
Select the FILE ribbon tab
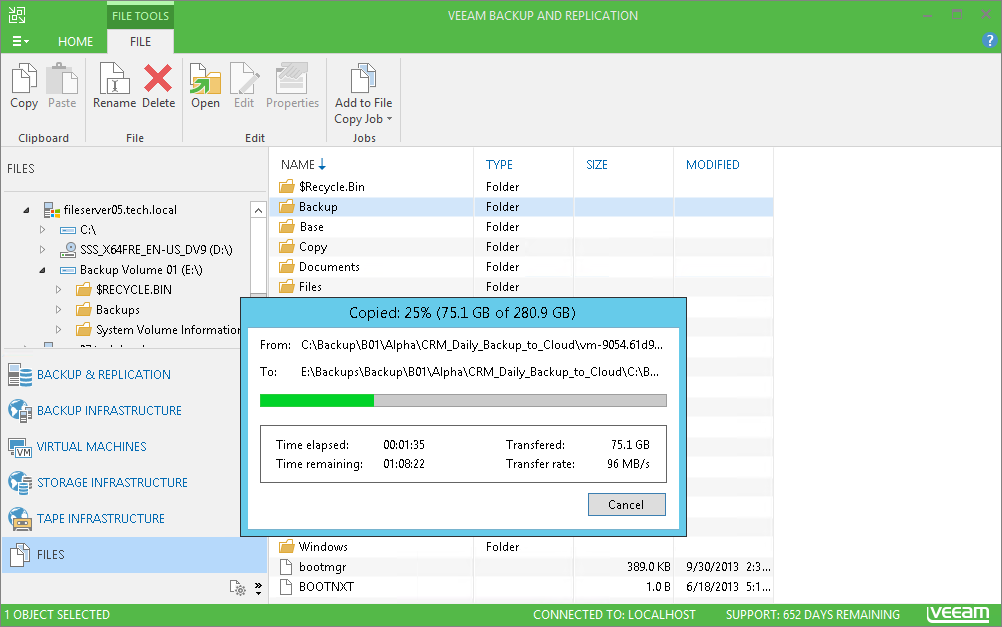click(141, 42)
